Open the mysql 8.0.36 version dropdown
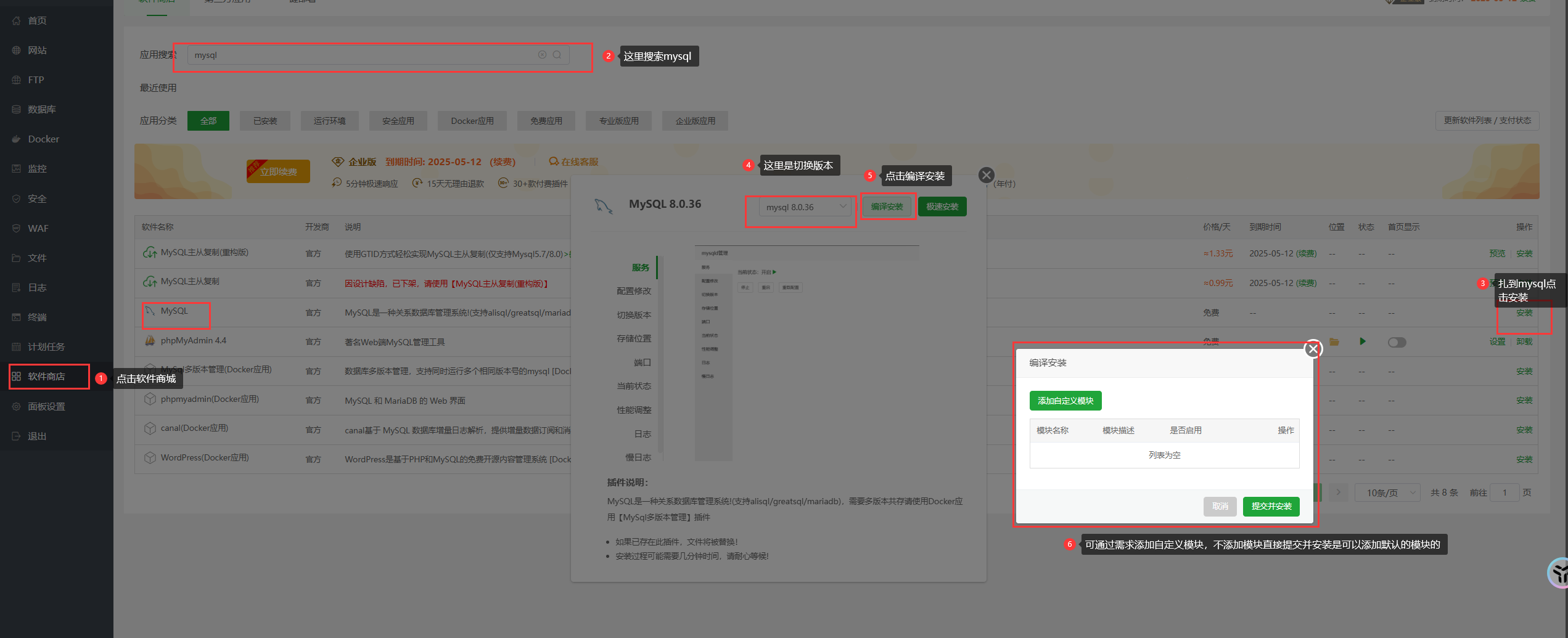Viewport: 1568px width, 638px height. (x=805, y=207)
